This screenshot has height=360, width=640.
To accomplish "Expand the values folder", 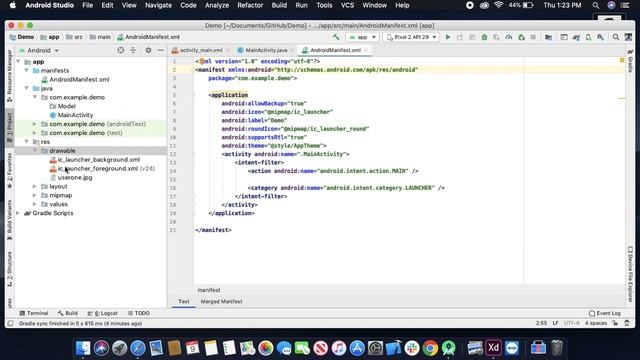I will tap(35, 204).
